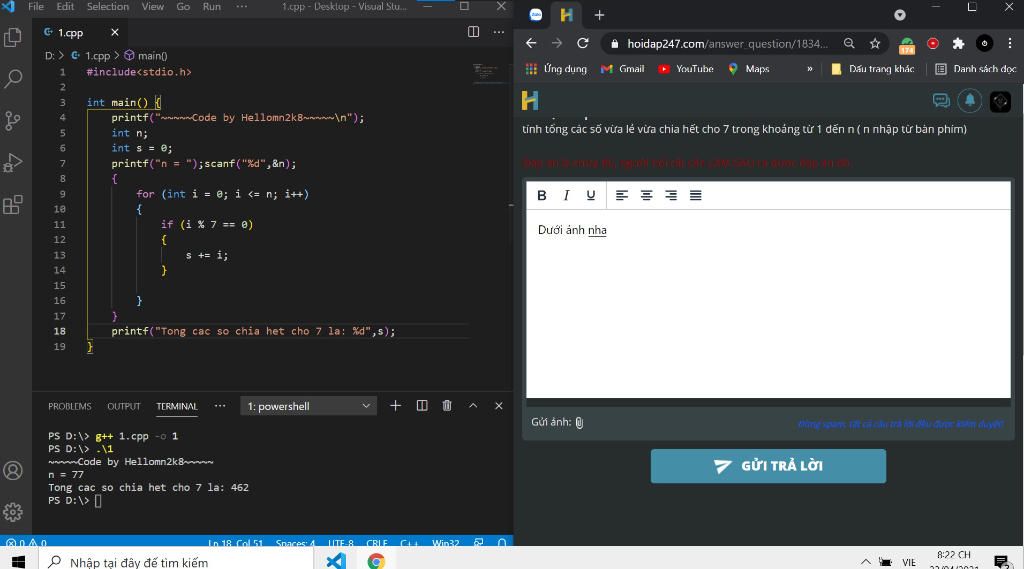Viewport: 1024px width, 569px height.
Task: Toggle bold formatting in answer editor
Action: pyautogui.click(x=541, y=195)
